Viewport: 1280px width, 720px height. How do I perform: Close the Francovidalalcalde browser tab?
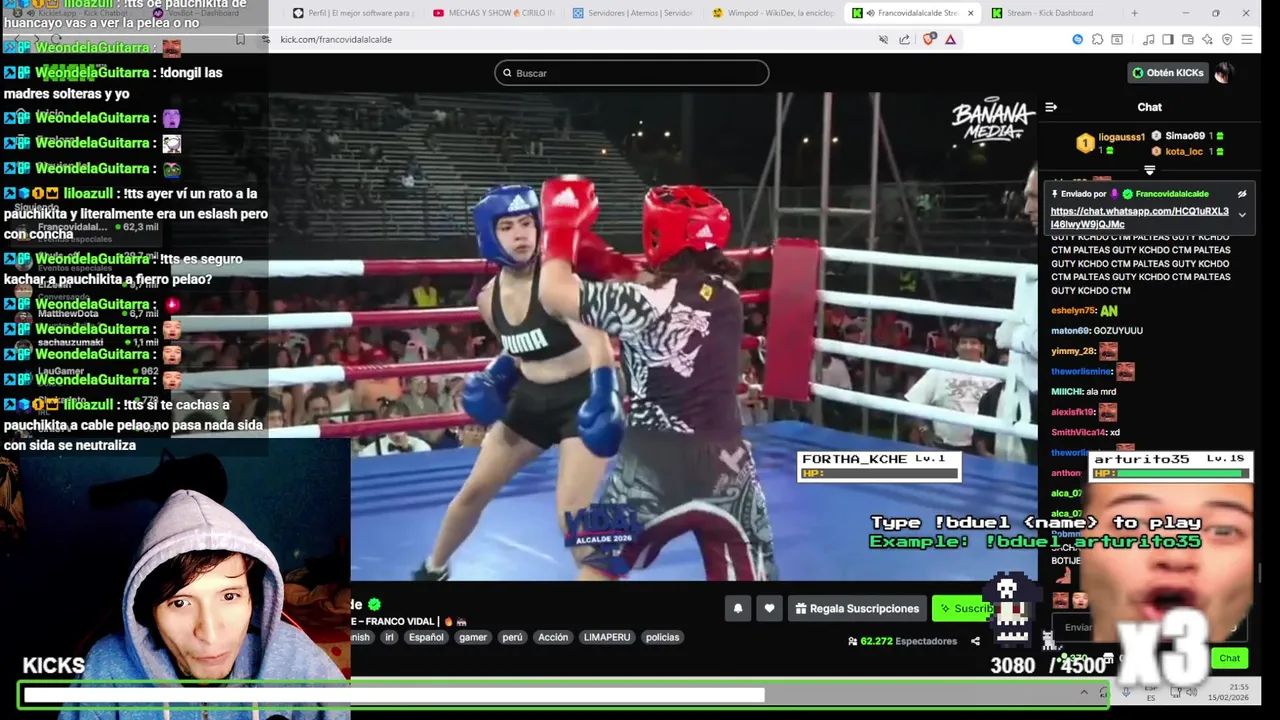(969, 13)
